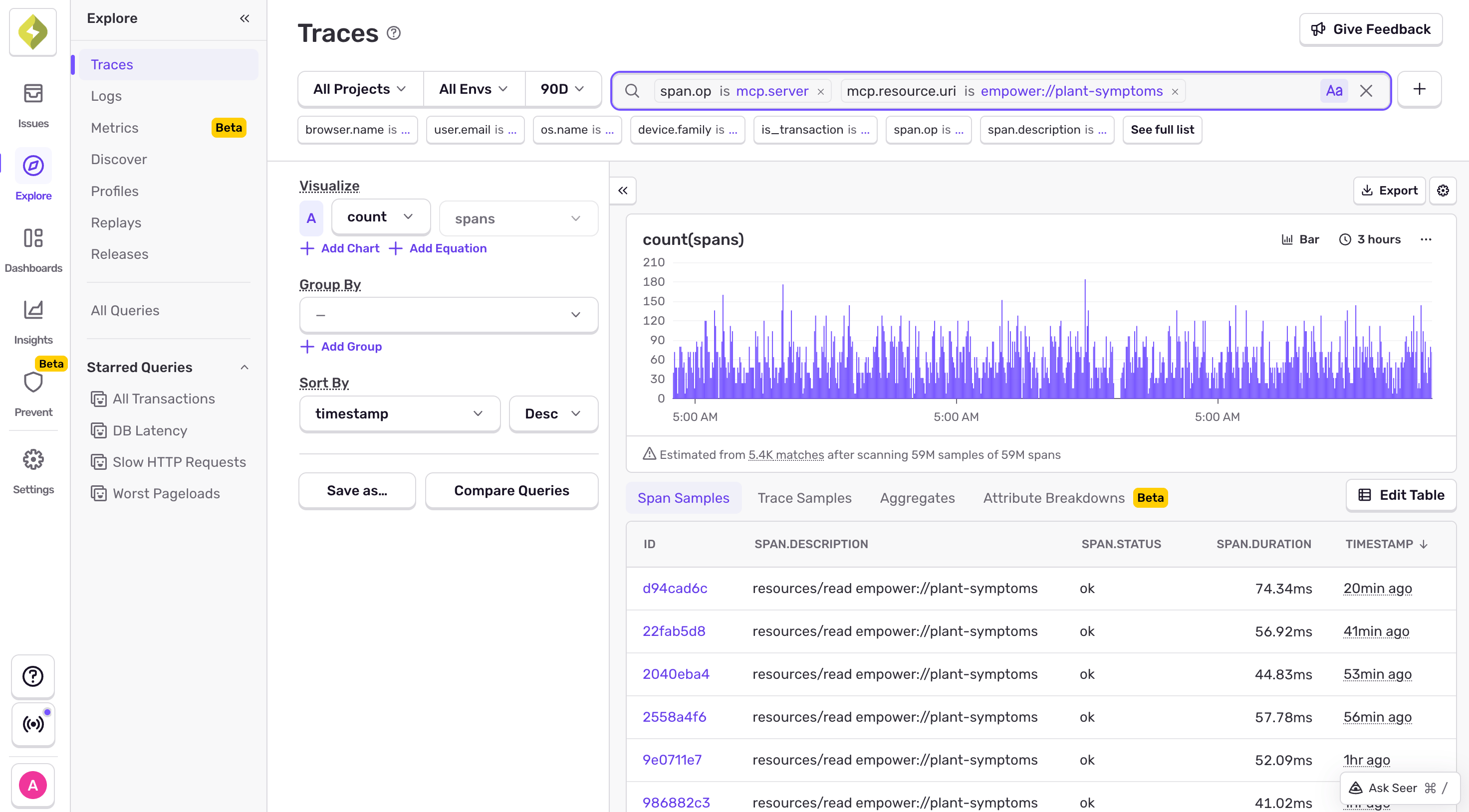Toggle case-sensitive search with Aa
Screen dimensions: 1469x812
pyautogui.click(x=1334, y=90)
